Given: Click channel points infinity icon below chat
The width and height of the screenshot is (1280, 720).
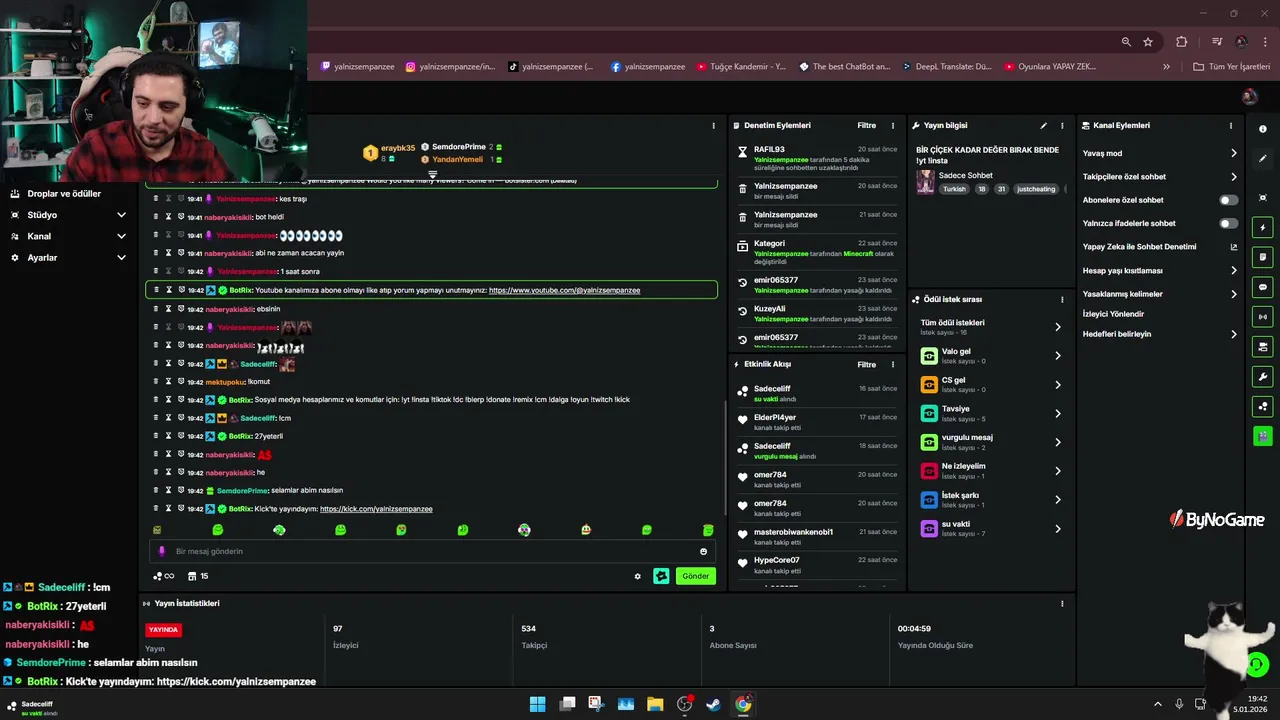Looking at the screenshot, I should click(x=163, y=576).
